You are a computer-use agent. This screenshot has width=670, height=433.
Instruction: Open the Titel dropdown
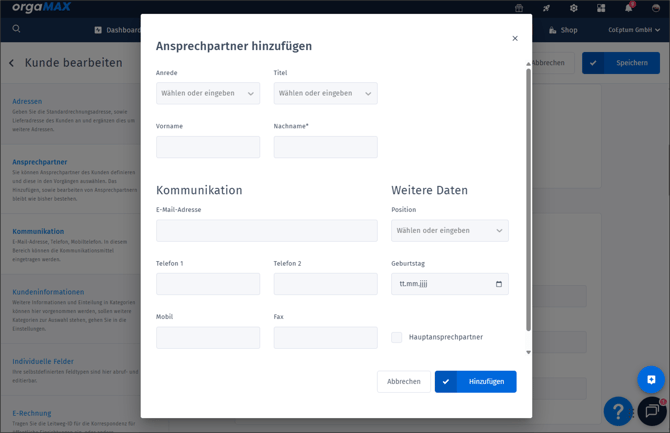click(325, 93)
